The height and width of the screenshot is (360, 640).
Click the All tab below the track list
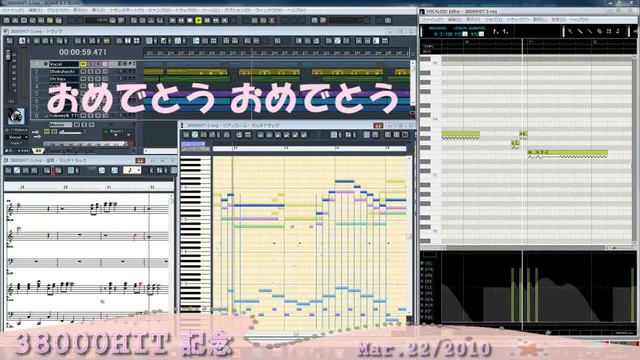coord(38,151)
